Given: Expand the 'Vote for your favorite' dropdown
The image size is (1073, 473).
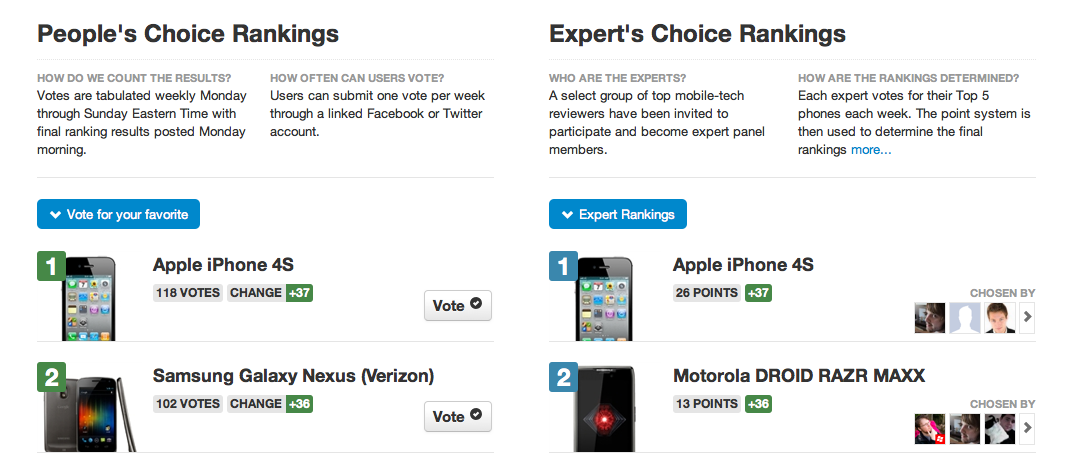Looking at the screenshot, I should [119, 214].
